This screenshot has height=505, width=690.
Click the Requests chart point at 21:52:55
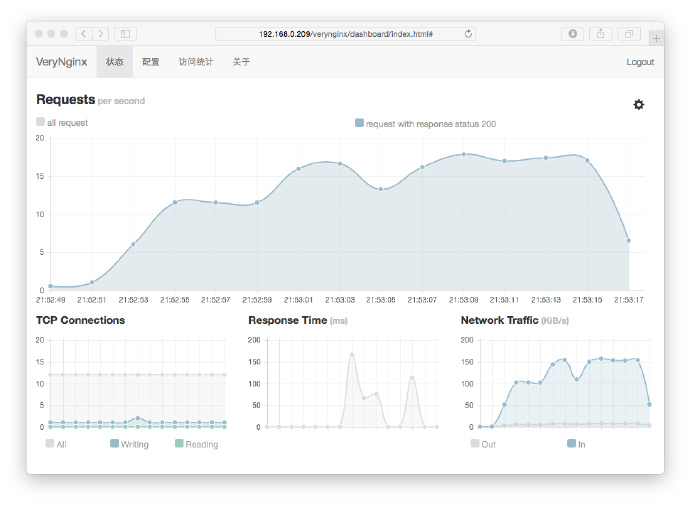point(175,202)
